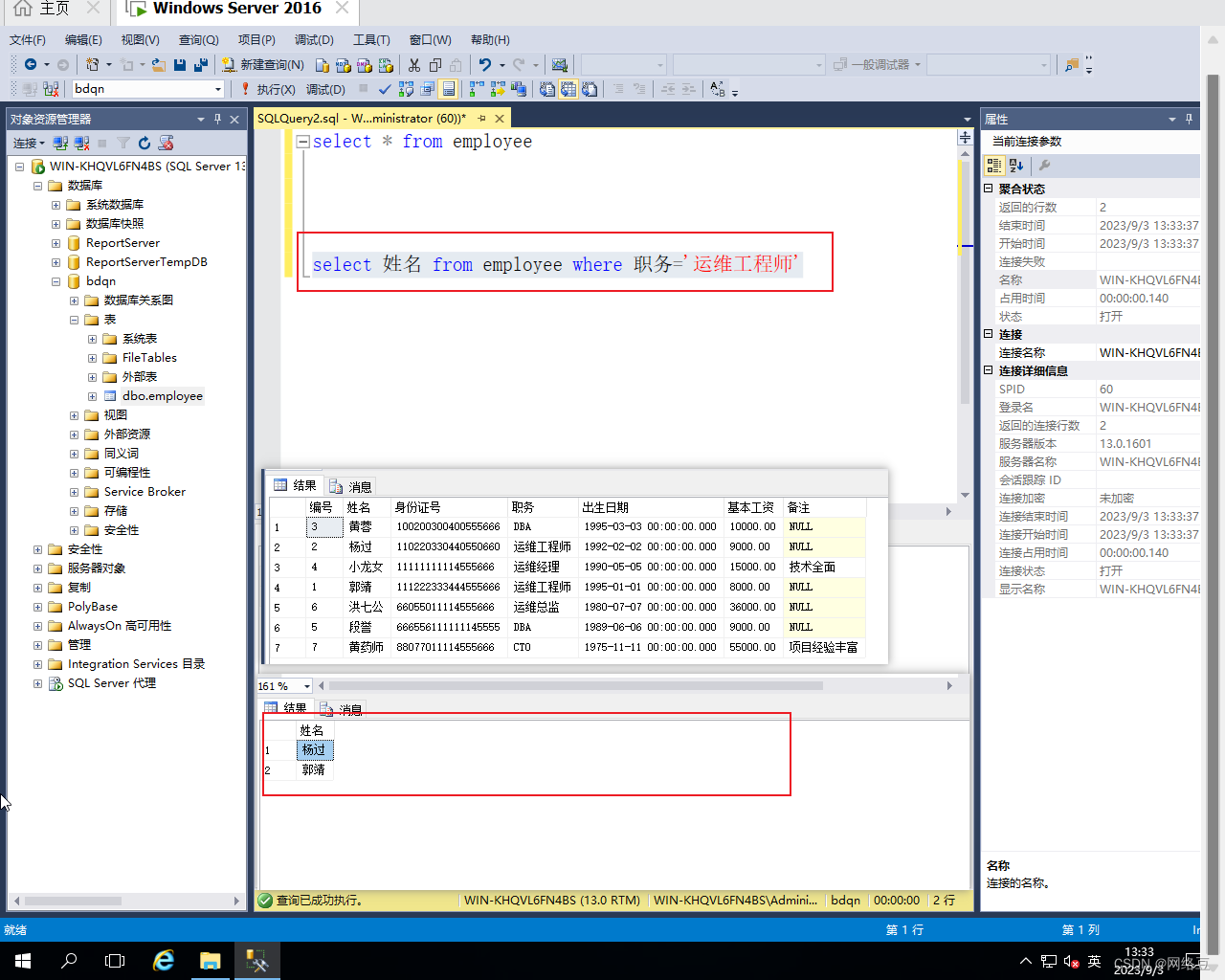Collapse the bdqn database node

click(56, 281)
